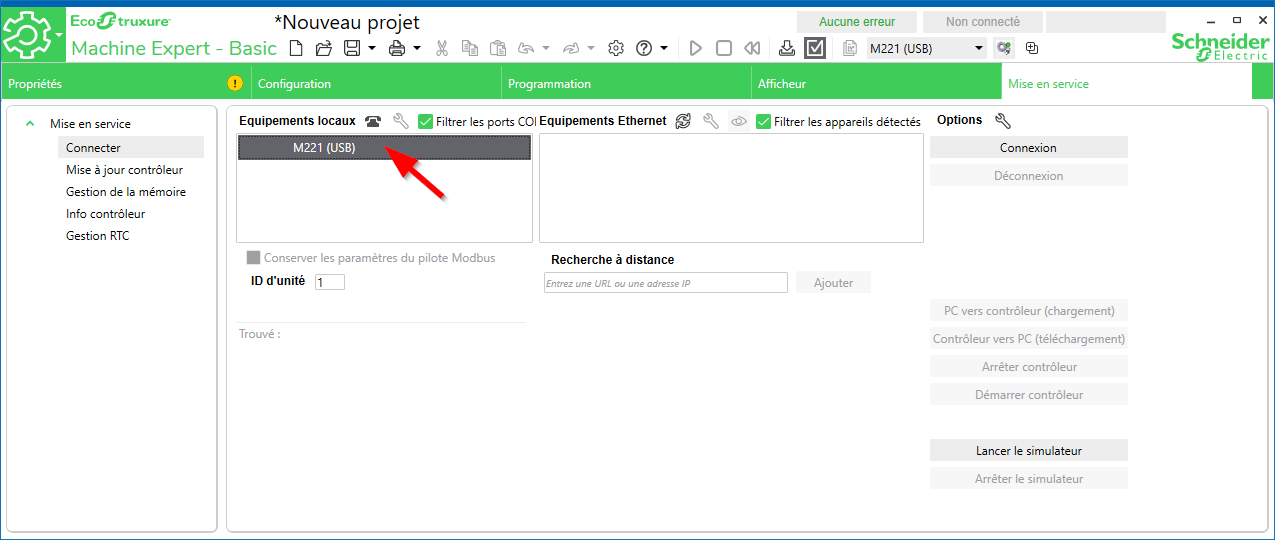Create a new project file
Viewport: 1275px width, 540px height.
pos(295,48)
